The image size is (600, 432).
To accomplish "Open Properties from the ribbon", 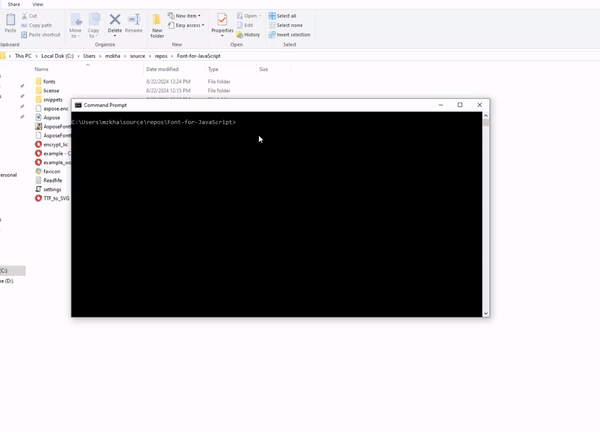I will (222, 23).
